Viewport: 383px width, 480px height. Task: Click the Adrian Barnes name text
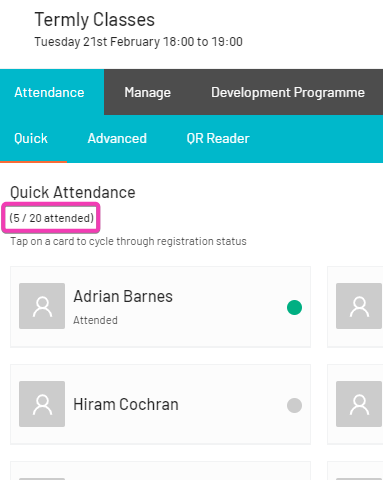click(123, 296)
